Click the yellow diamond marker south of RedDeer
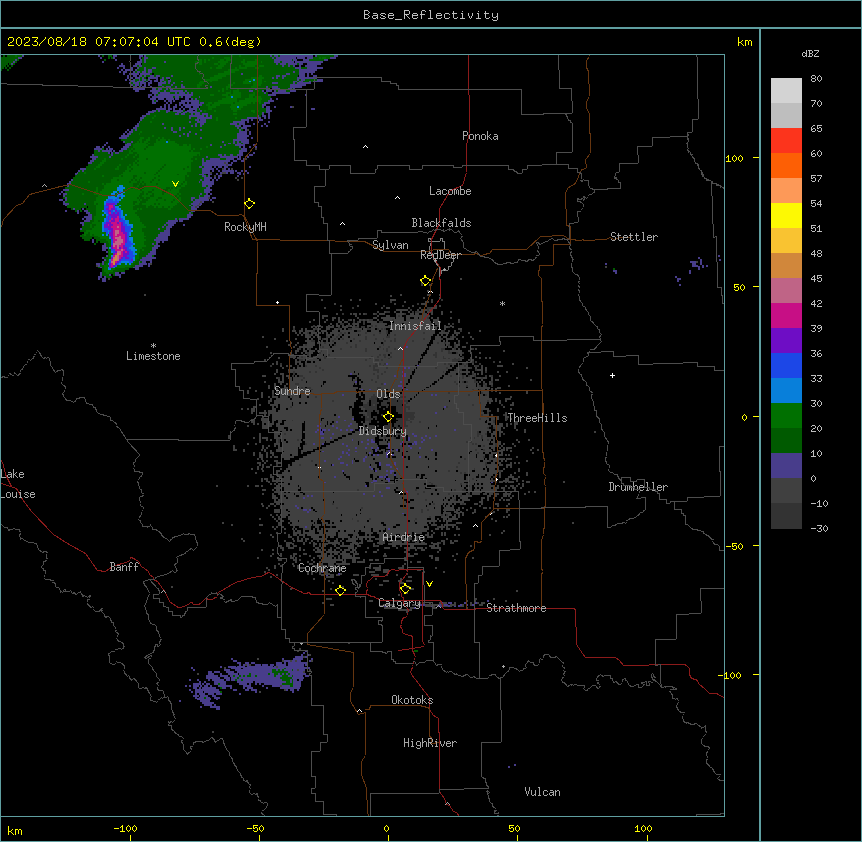The height and width of the screenshot is (842, 862). coord(426,281)
